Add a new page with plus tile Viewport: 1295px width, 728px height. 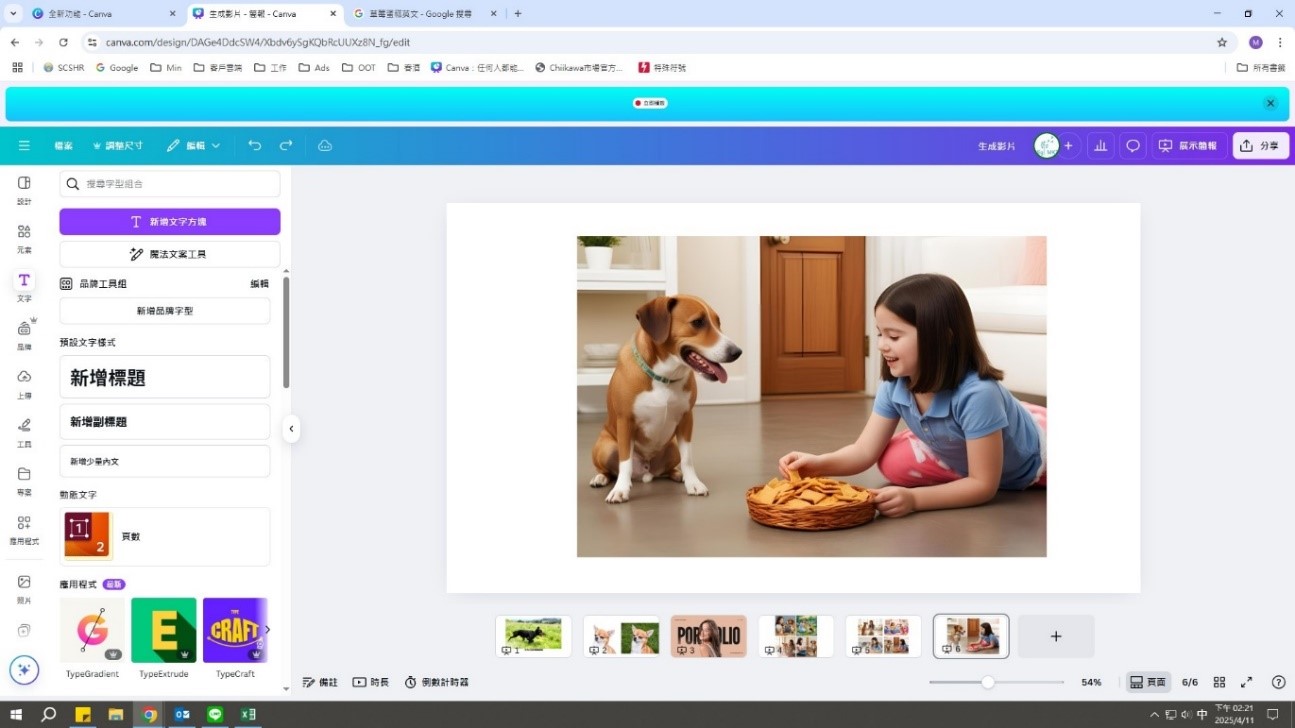pos(1056,636)
